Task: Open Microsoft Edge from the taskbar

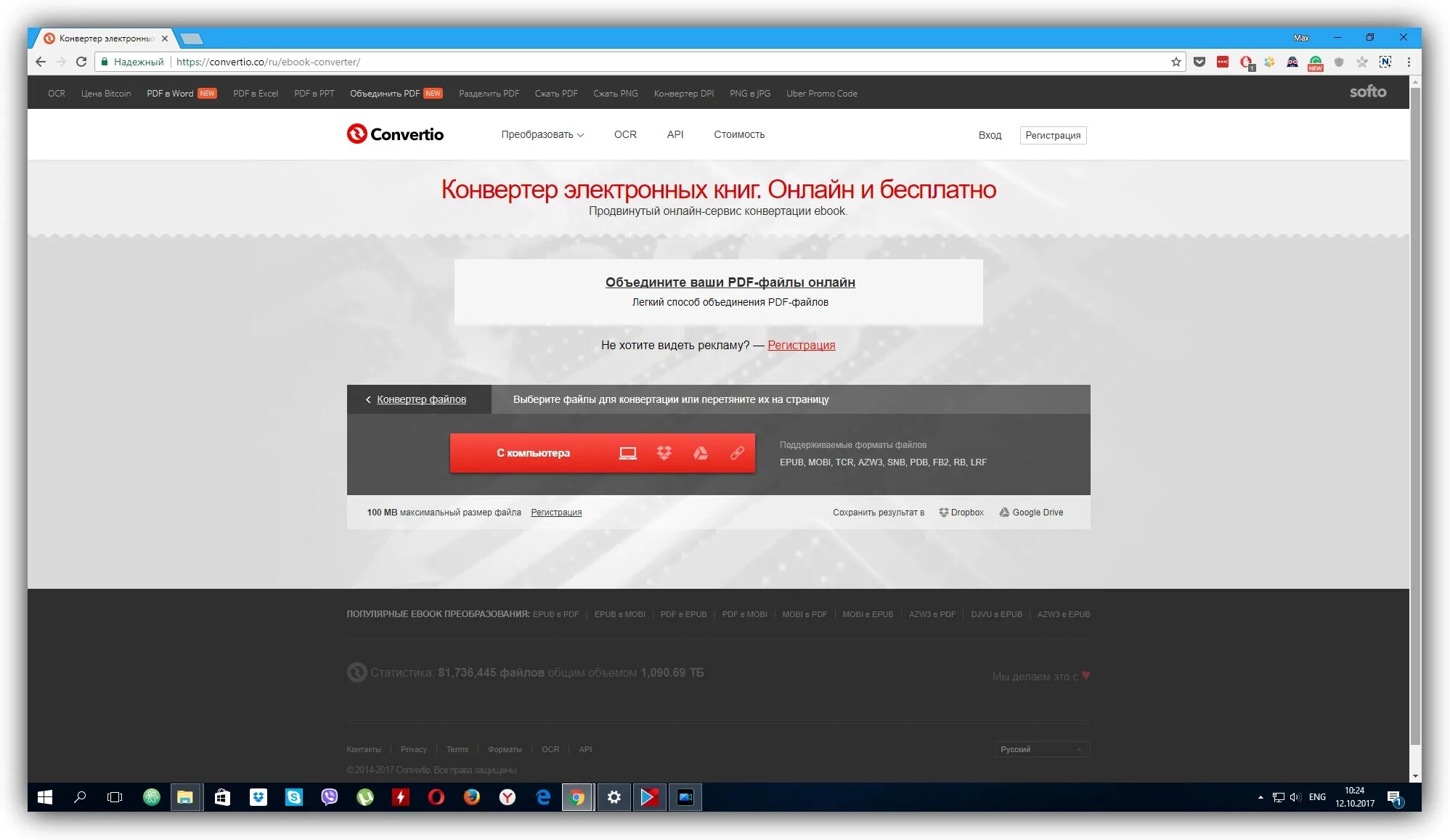Action: 542,797
